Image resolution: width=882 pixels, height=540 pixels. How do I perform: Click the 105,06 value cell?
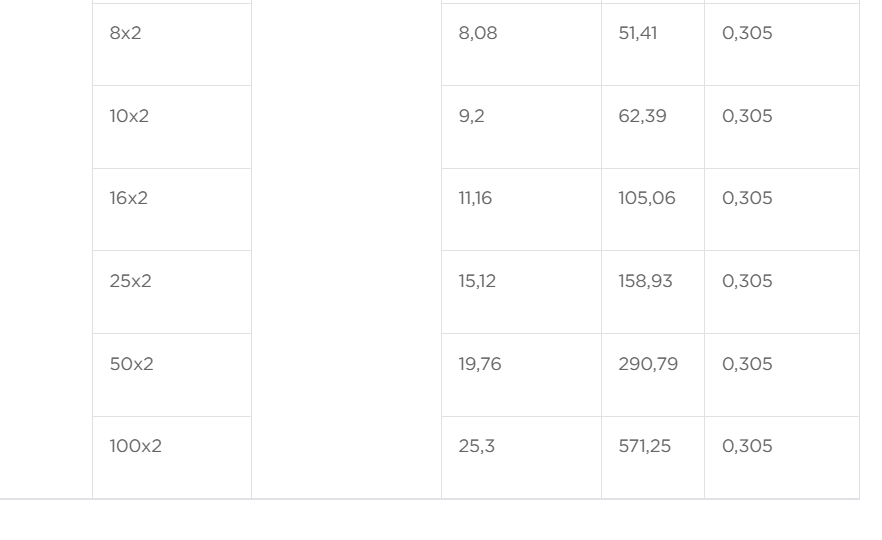647,198
